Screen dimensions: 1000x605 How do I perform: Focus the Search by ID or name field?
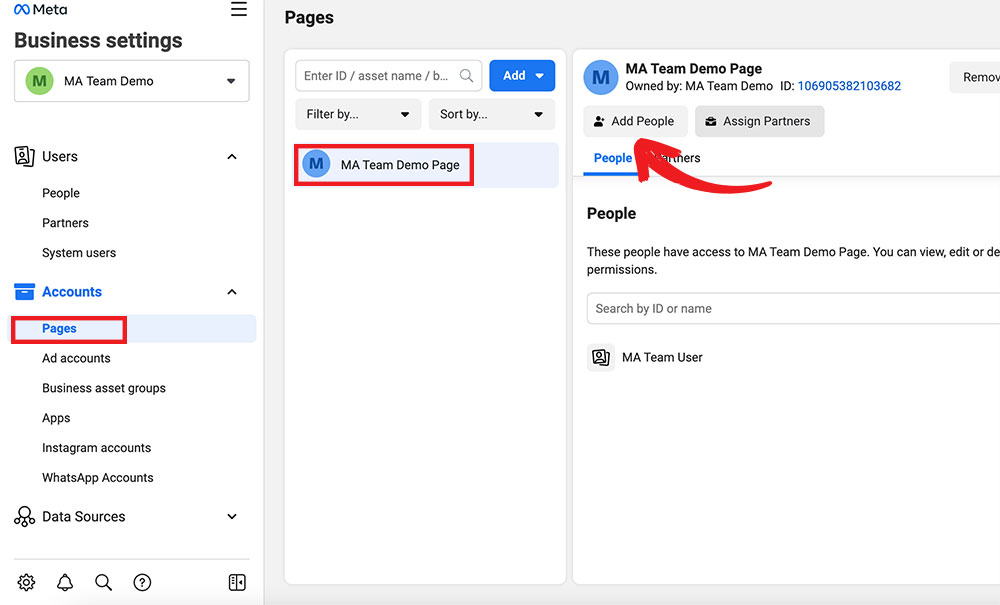coord(790,309)
